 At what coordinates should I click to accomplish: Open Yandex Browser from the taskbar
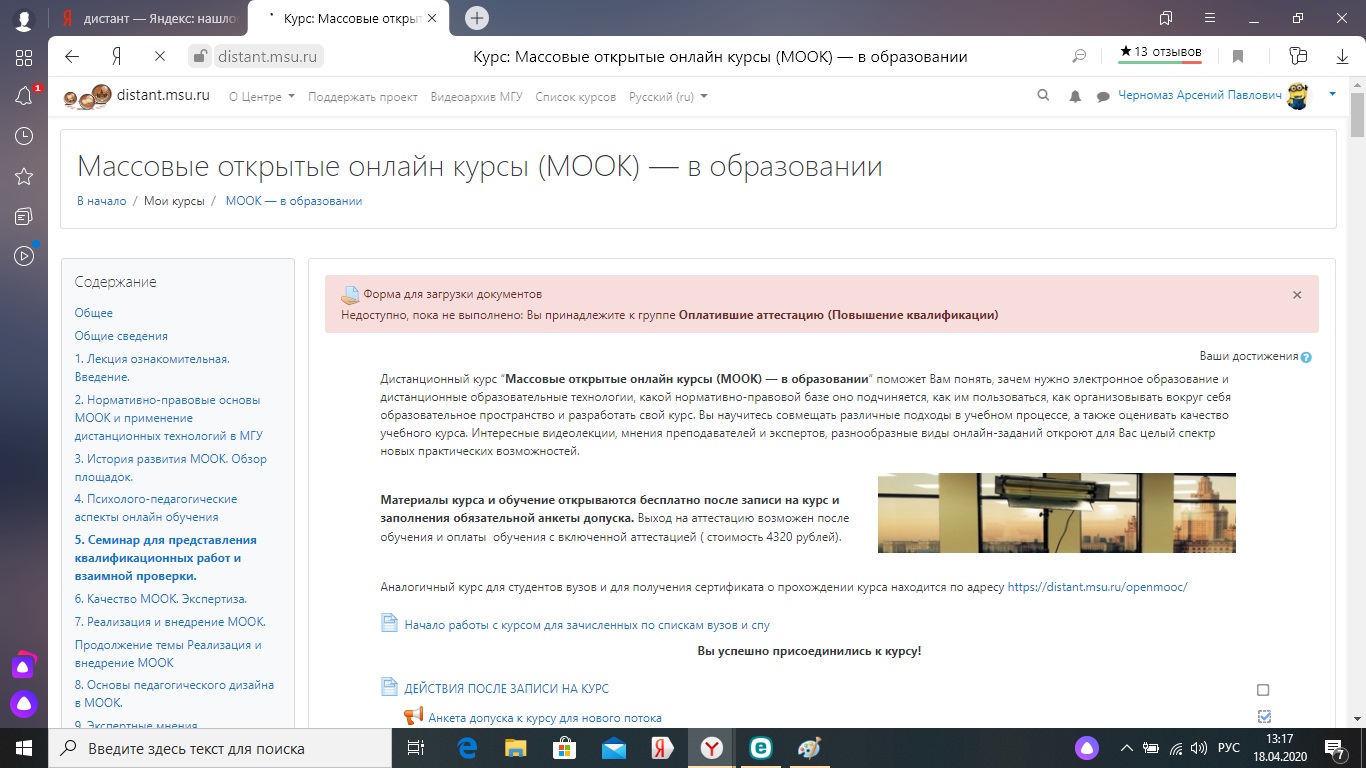tap(711, 748)
